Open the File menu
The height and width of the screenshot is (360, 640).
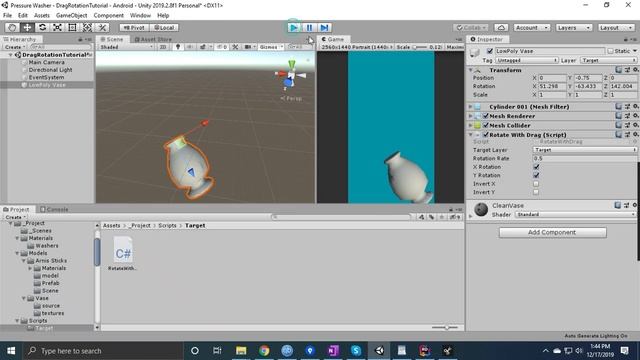[7, 16]
